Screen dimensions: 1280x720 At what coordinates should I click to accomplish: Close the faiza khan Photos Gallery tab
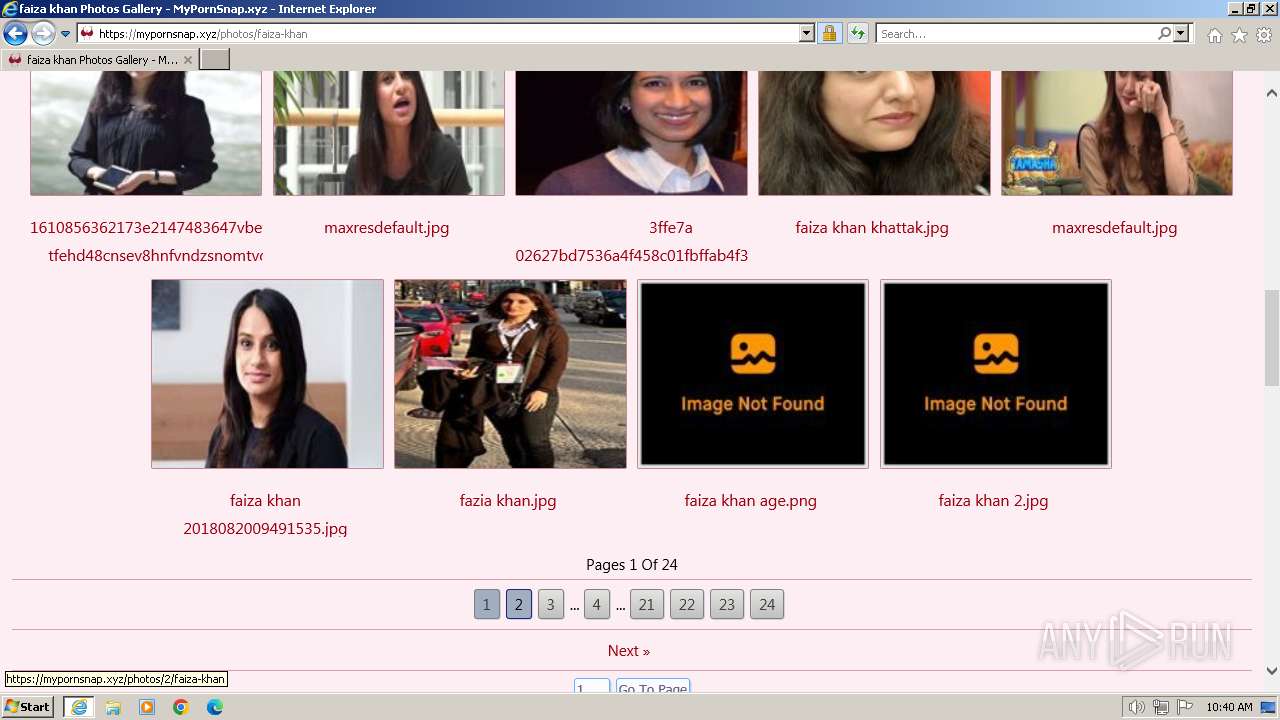point(187,60)
